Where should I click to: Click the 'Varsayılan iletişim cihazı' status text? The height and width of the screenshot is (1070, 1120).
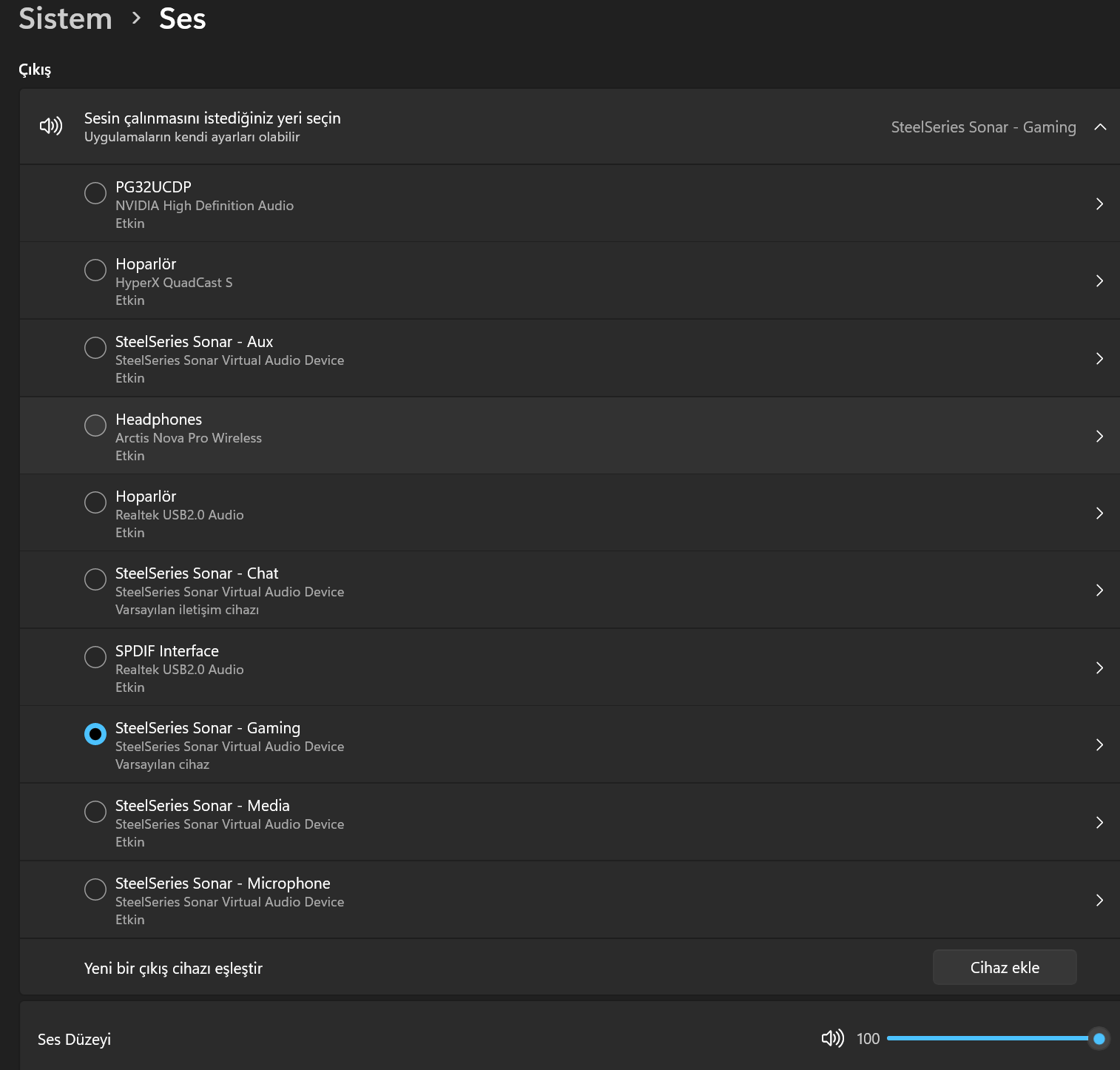(187, 610)
